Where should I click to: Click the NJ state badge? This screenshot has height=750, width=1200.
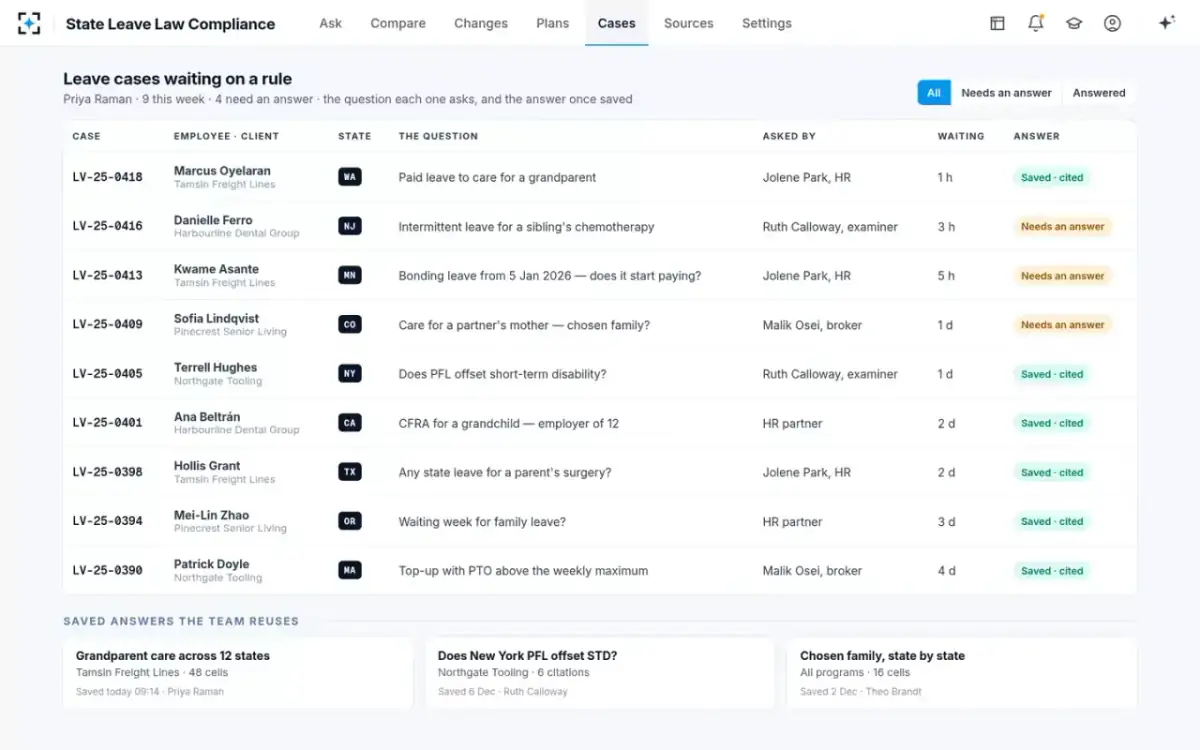tap(349, 226)
